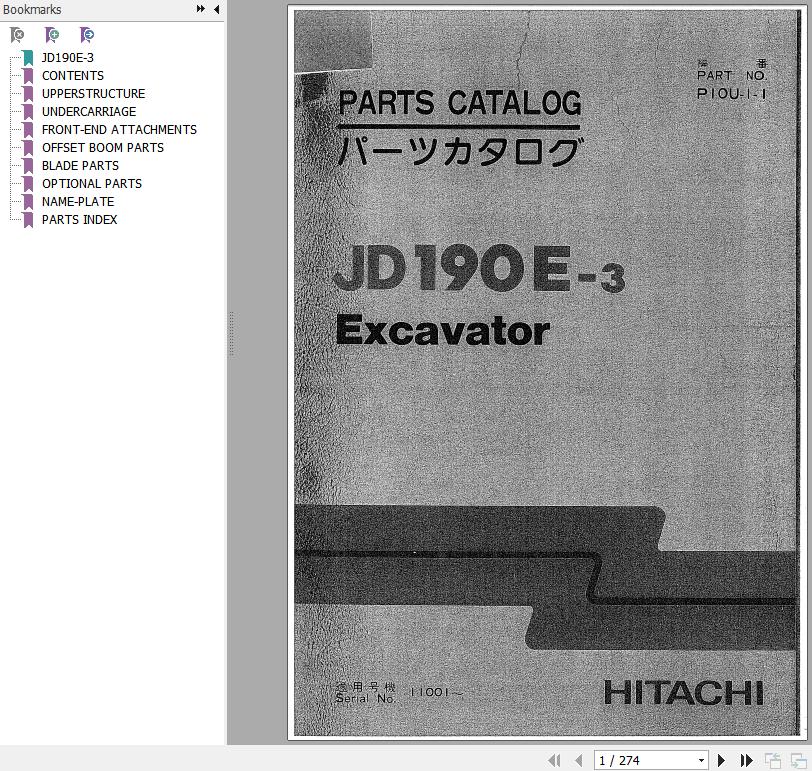Navigate to the PARTS INDEX bookmark

point(79,220)
